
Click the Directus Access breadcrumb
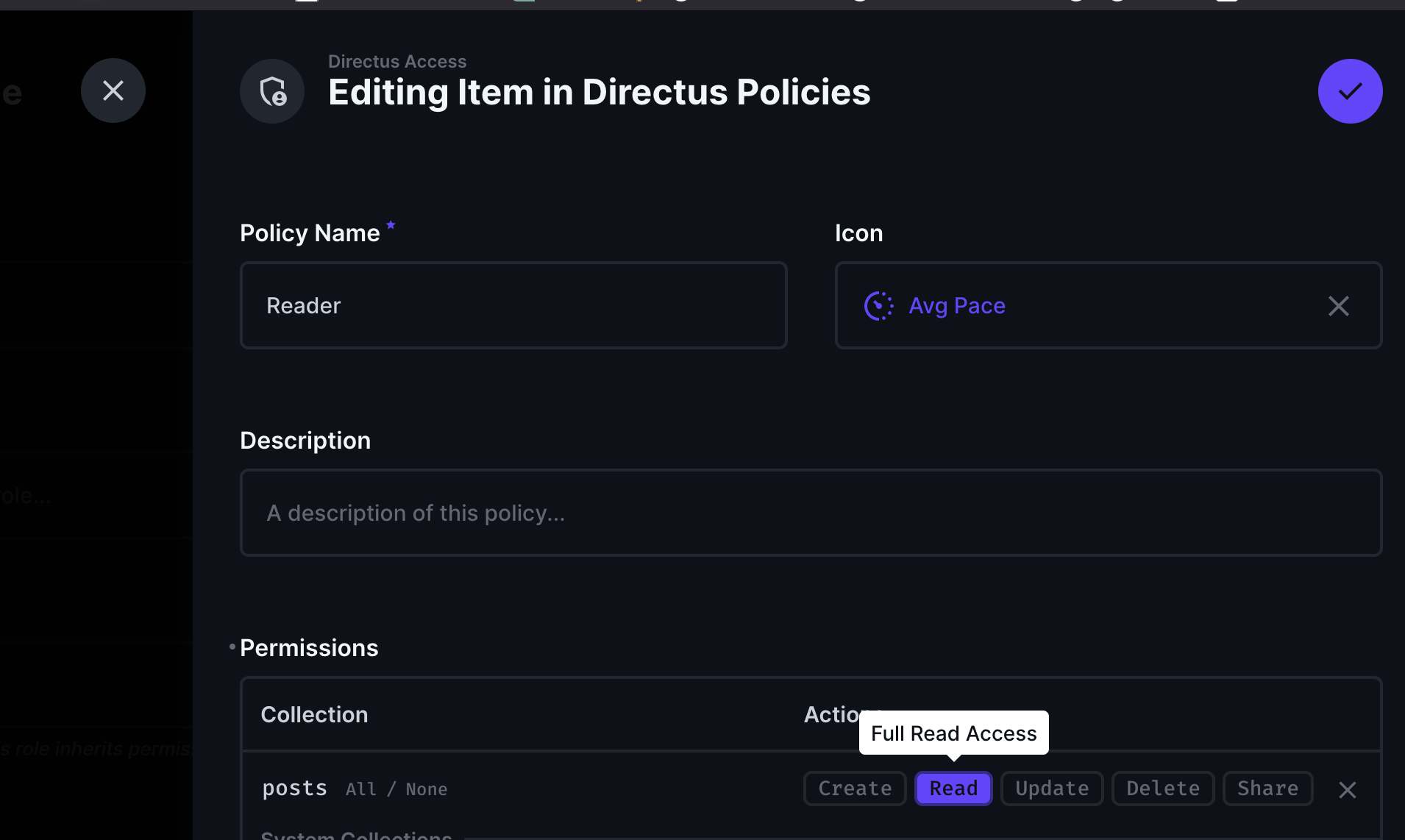pos(397,61)
